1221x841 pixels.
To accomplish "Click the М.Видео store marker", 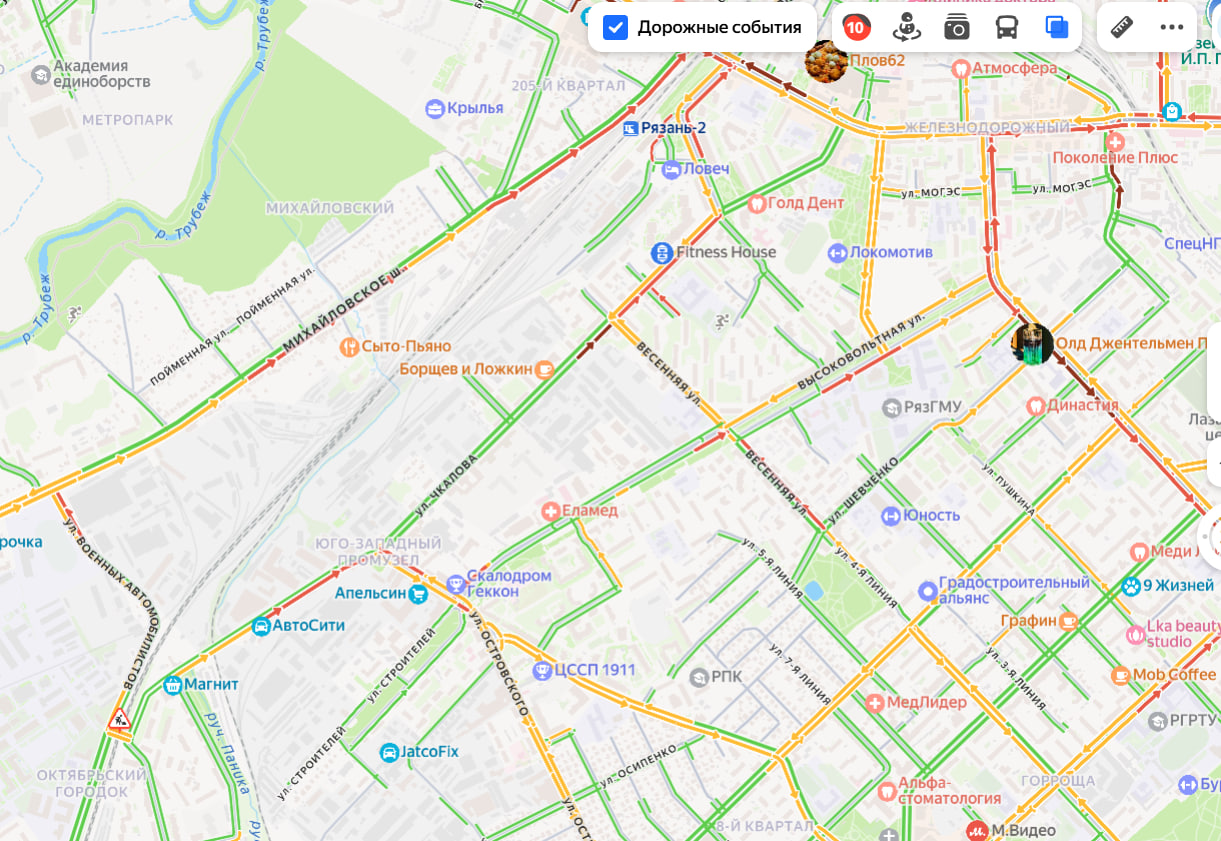I will pos(976,830).
